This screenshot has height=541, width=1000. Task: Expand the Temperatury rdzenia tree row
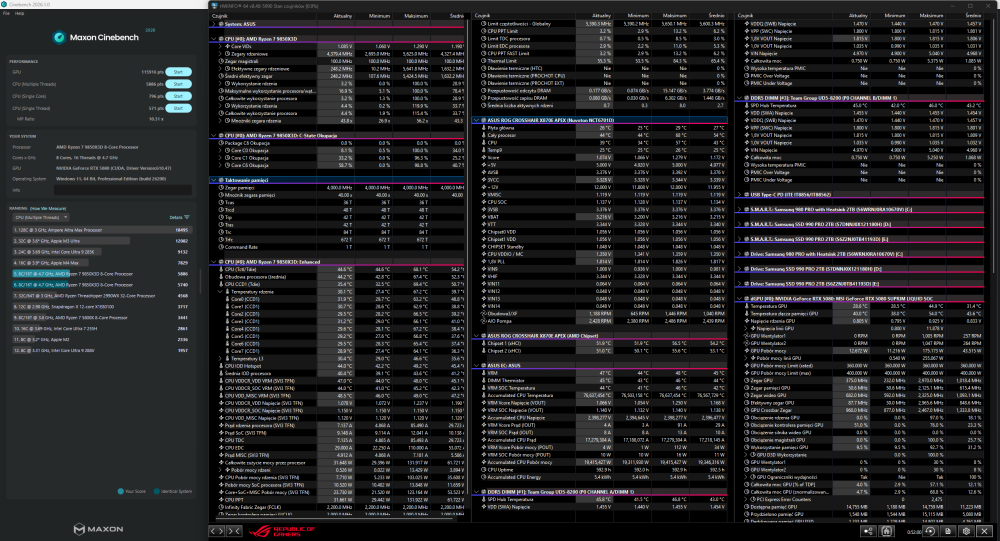click(221, 292)
